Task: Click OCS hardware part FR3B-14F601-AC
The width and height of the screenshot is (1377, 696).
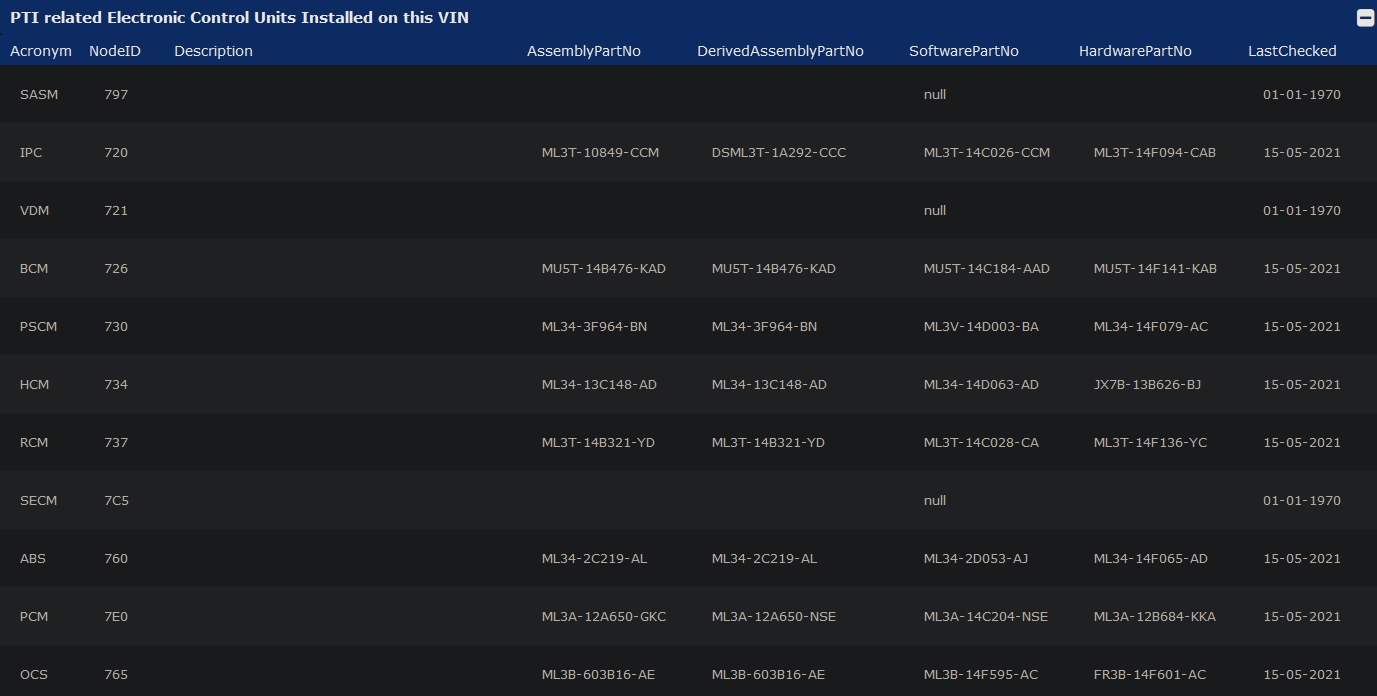Action: (x=1149, y=675)
